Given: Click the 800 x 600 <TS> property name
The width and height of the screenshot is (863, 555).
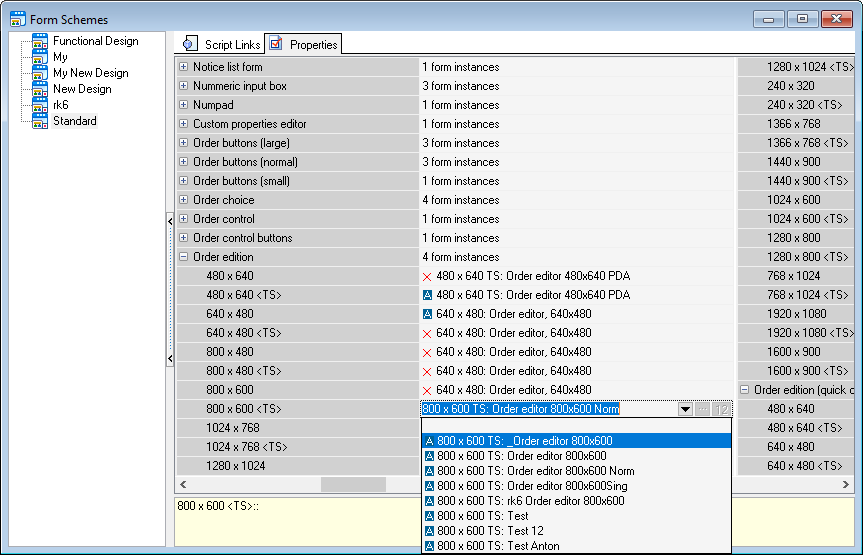Looking at the screenshot, I should pos(244,409).
